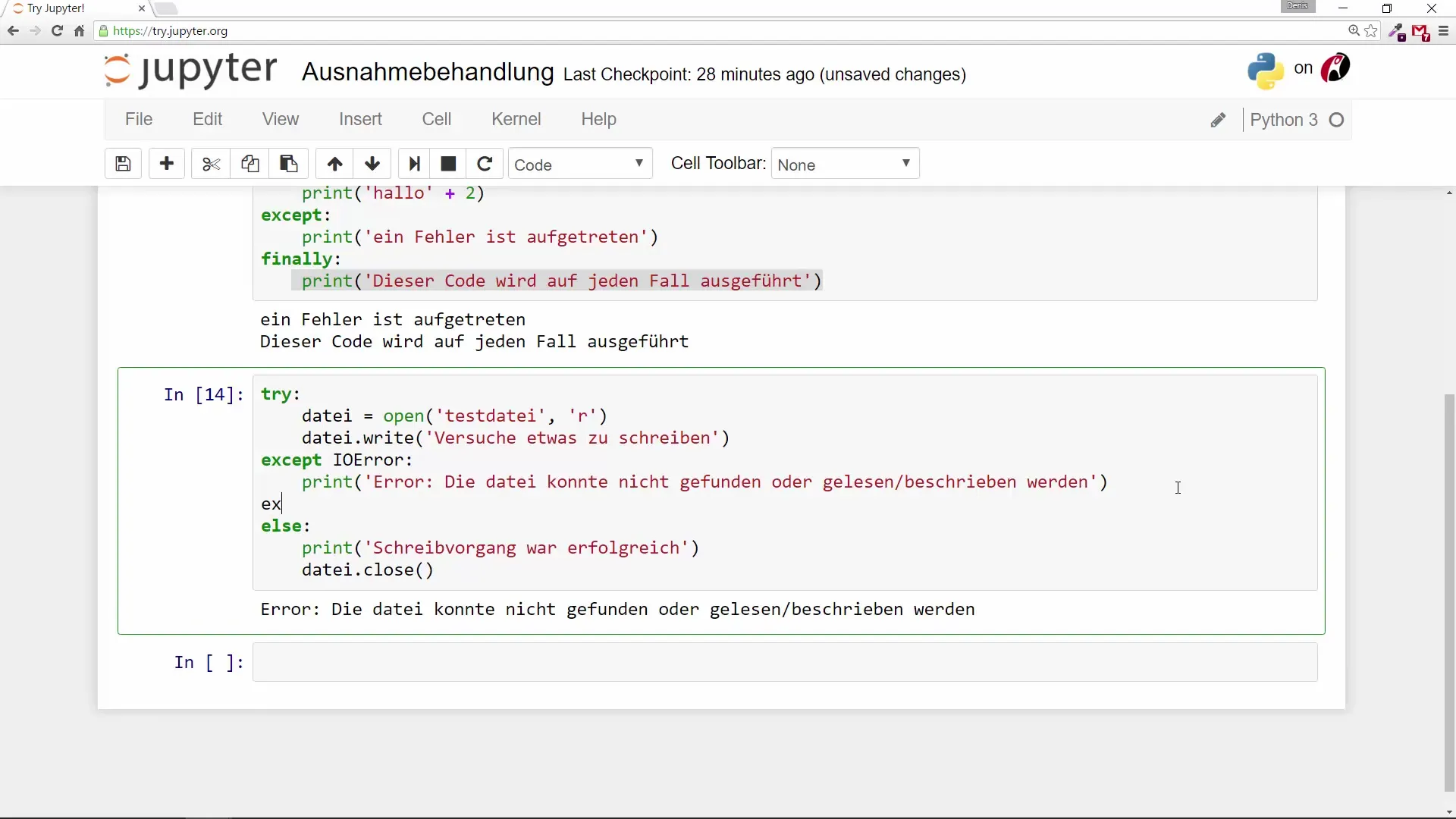Open the cell type Code dropdown

click(580, 164)
